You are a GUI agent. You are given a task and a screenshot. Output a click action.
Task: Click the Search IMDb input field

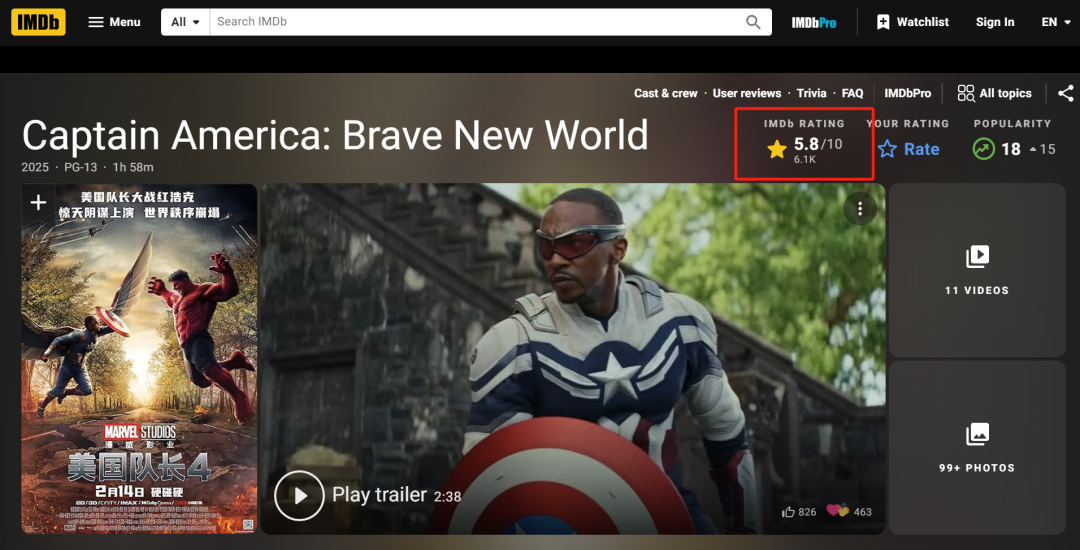pos(477,22)
